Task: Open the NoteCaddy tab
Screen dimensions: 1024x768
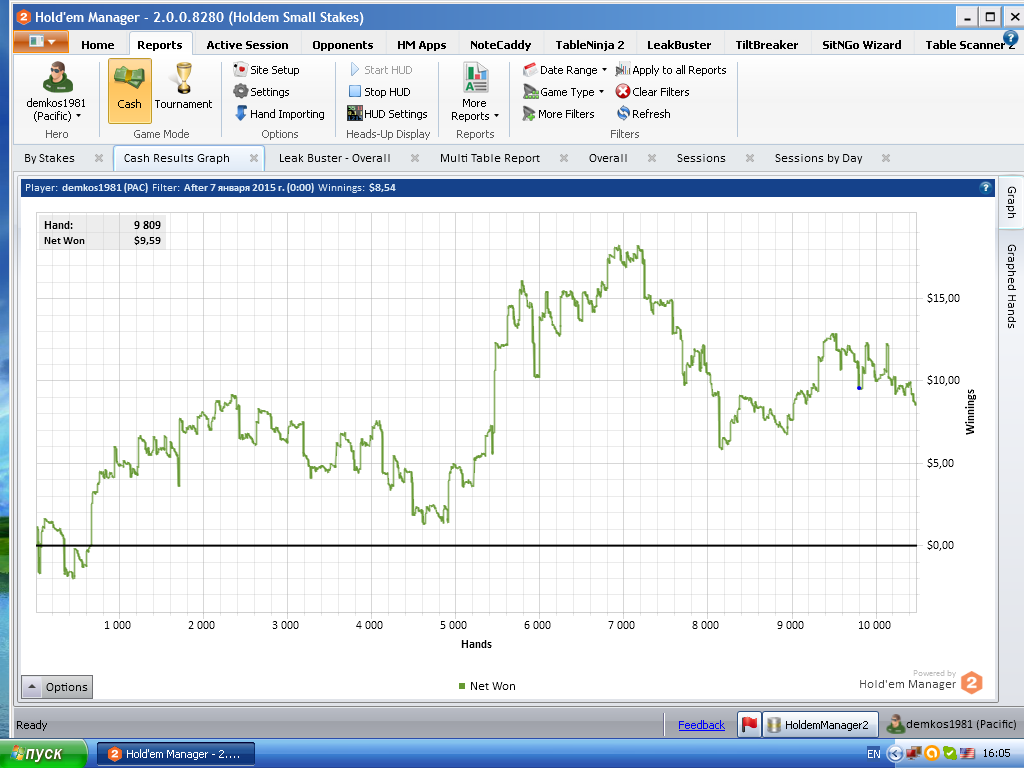Action: [500, 44]
